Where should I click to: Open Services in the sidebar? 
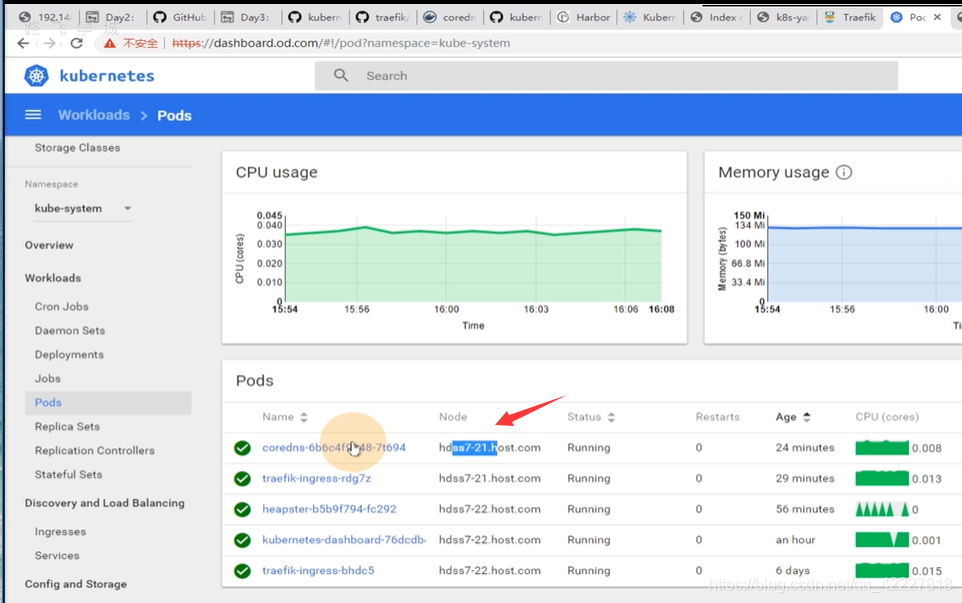(x=57, y=555)
